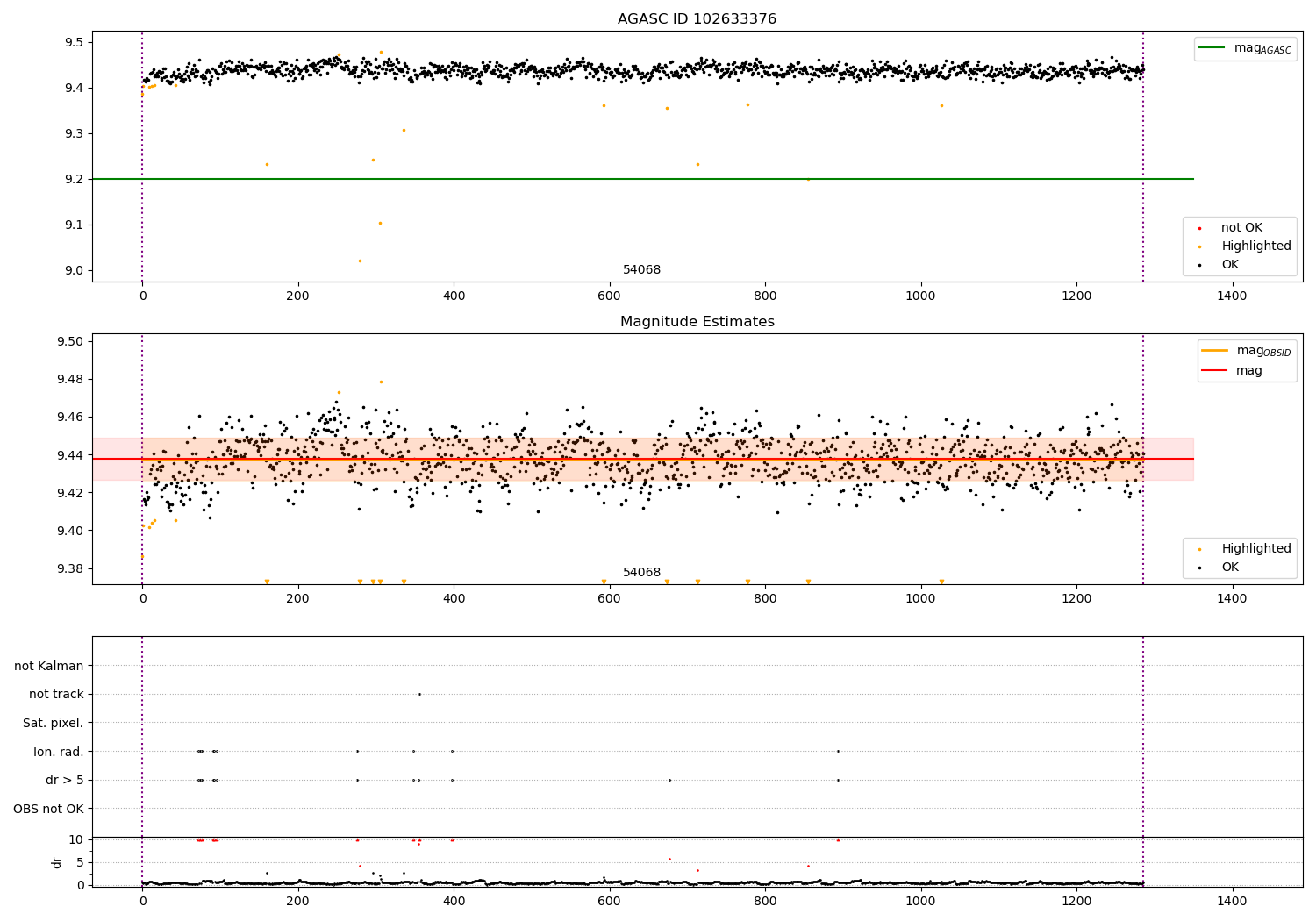The width and height of the screenshot is (1316, 921).
Task: Click the black OK marker in top legend
Action: pos(1199,265)
